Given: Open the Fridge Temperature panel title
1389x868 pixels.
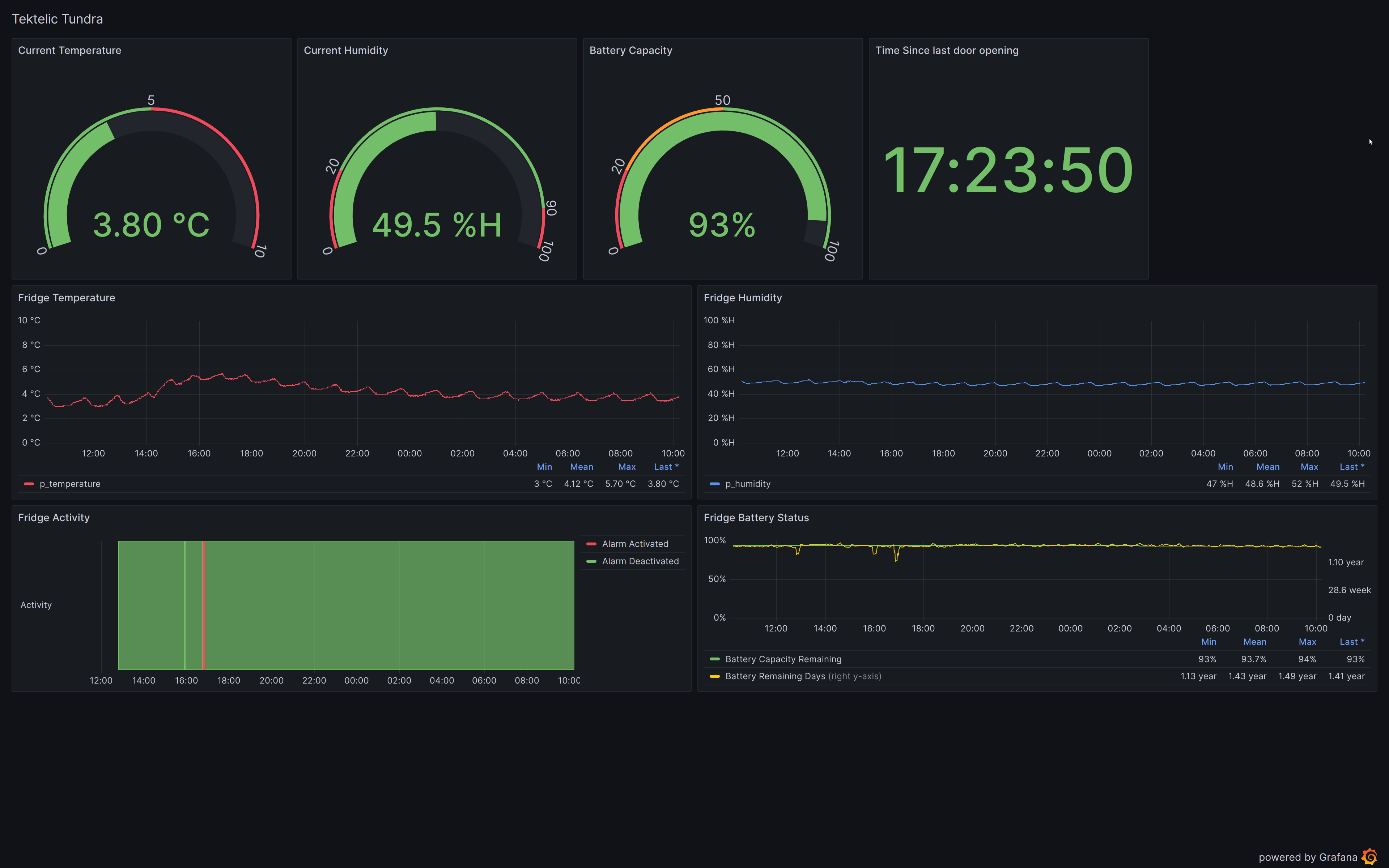Looking at the screenshot, I should pyautogui.click(x=67, y=298).
